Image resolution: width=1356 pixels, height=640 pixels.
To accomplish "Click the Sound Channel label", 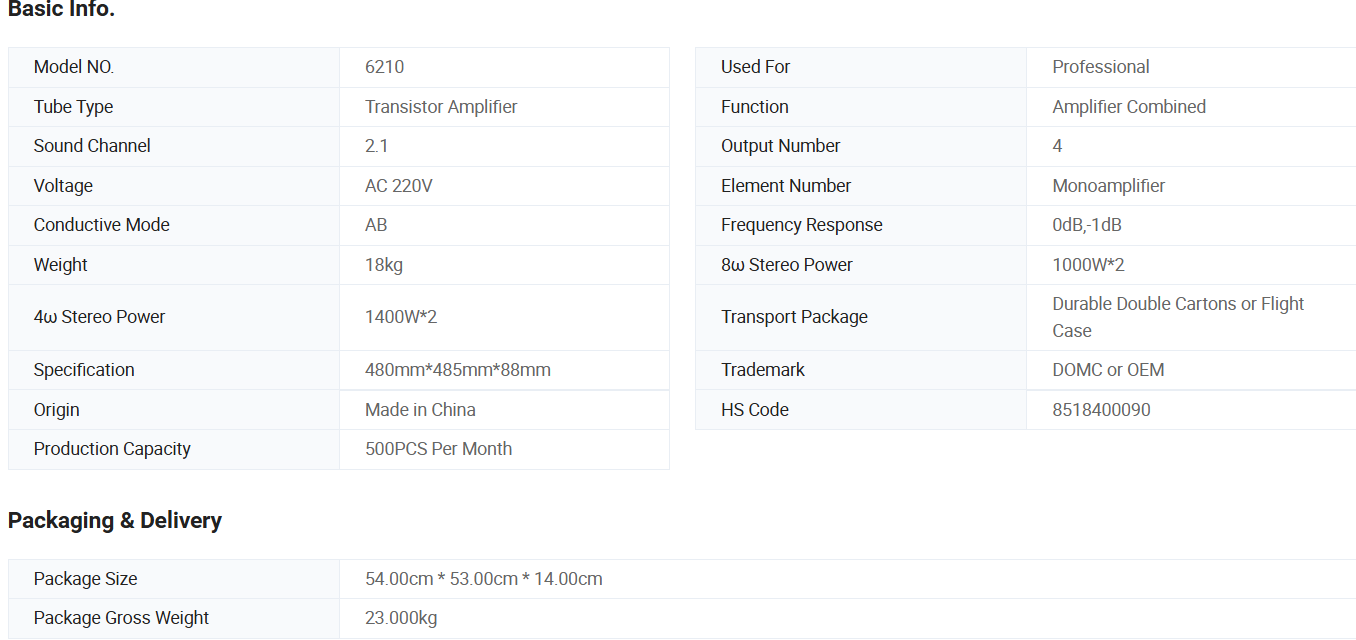I will point(92,146).
